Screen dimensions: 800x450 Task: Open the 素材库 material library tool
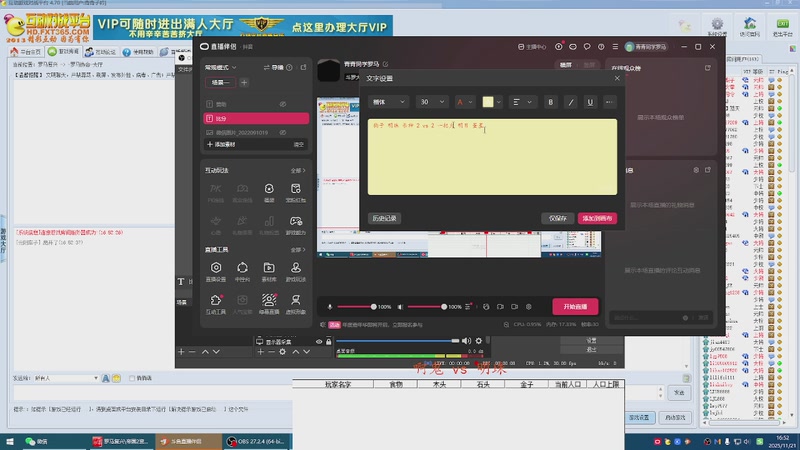tap(269, 272)
